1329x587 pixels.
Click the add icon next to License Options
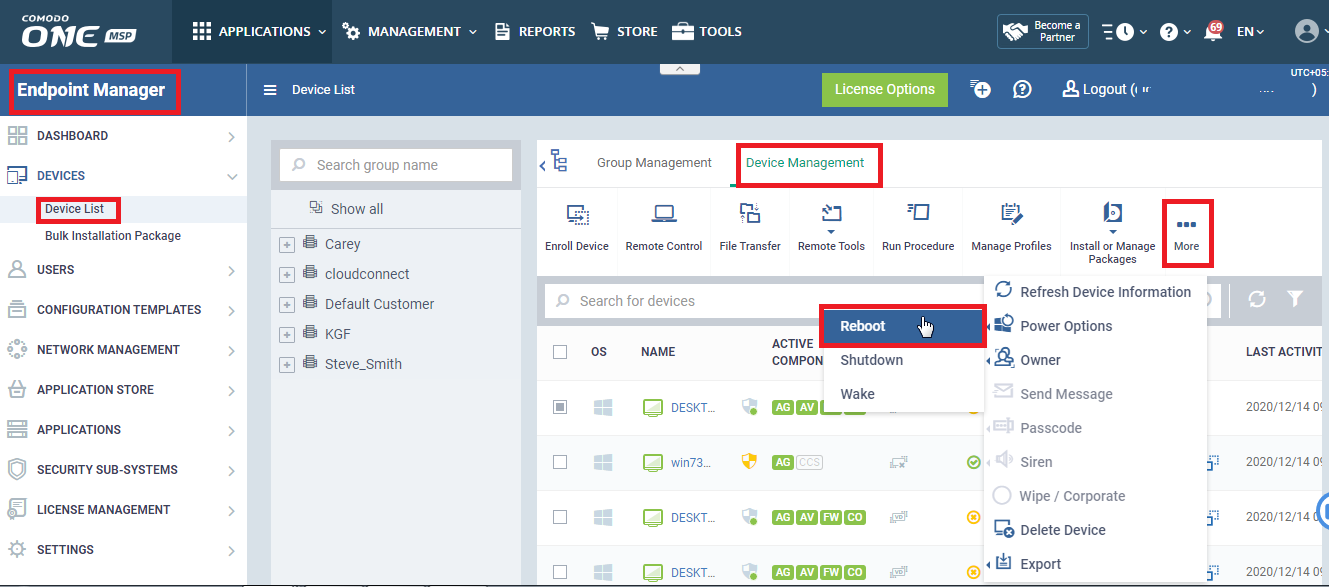[x=981, y=89]
